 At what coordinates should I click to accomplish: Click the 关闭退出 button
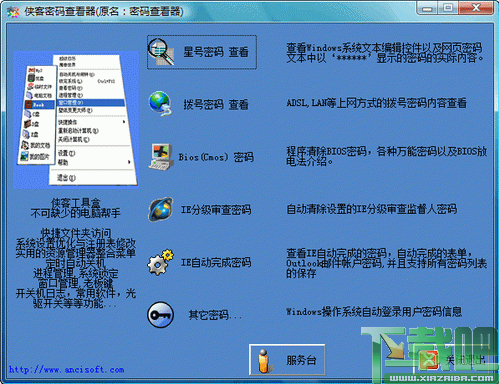point(453,359)
